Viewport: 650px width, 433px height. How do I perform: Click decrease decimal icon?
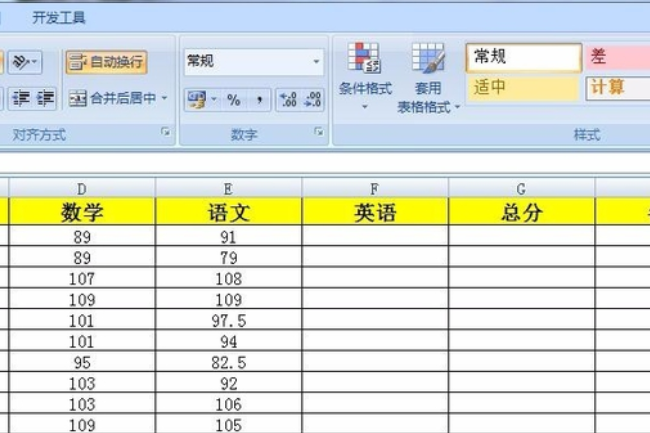point(313,100)
